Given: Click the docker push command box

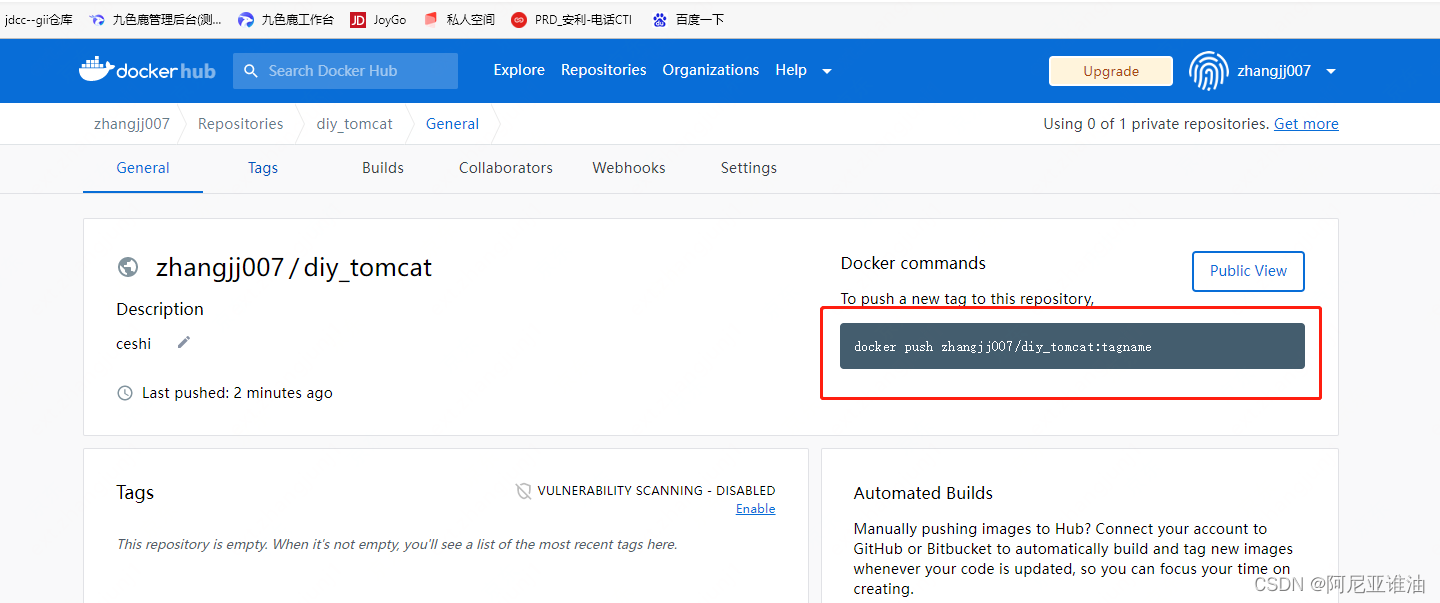Looking at the screenshot, I should click(x=1072, y=346).
